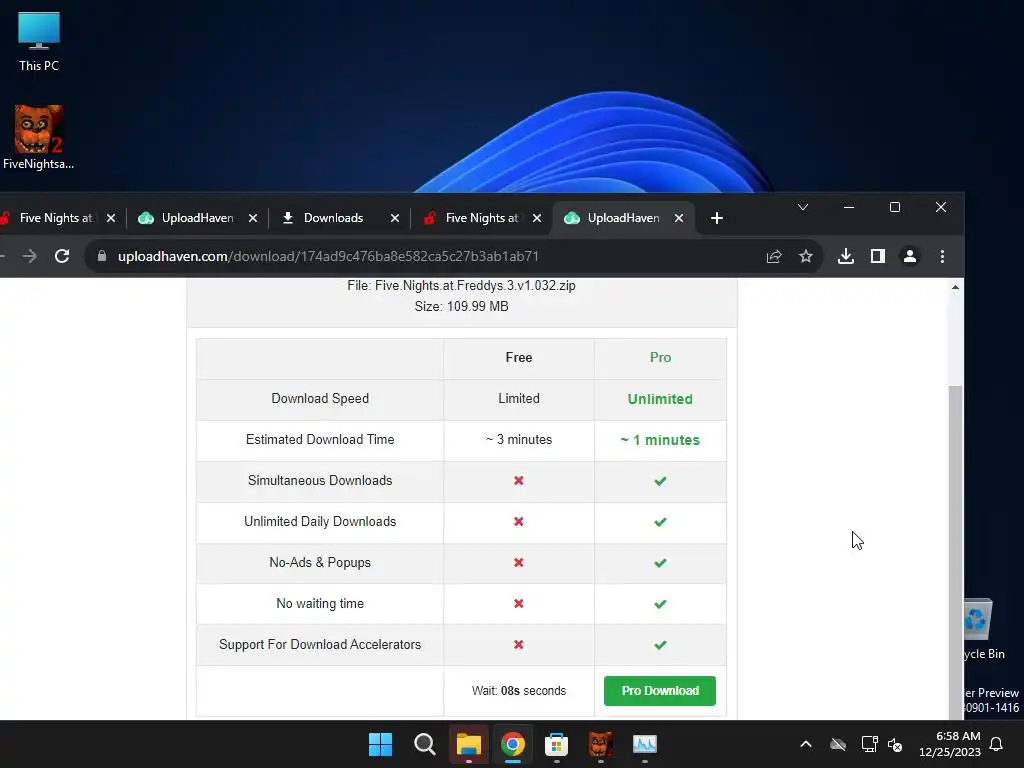Add a new browser tab
This screenshot has width=1024, height=768.
pos(716,218)
